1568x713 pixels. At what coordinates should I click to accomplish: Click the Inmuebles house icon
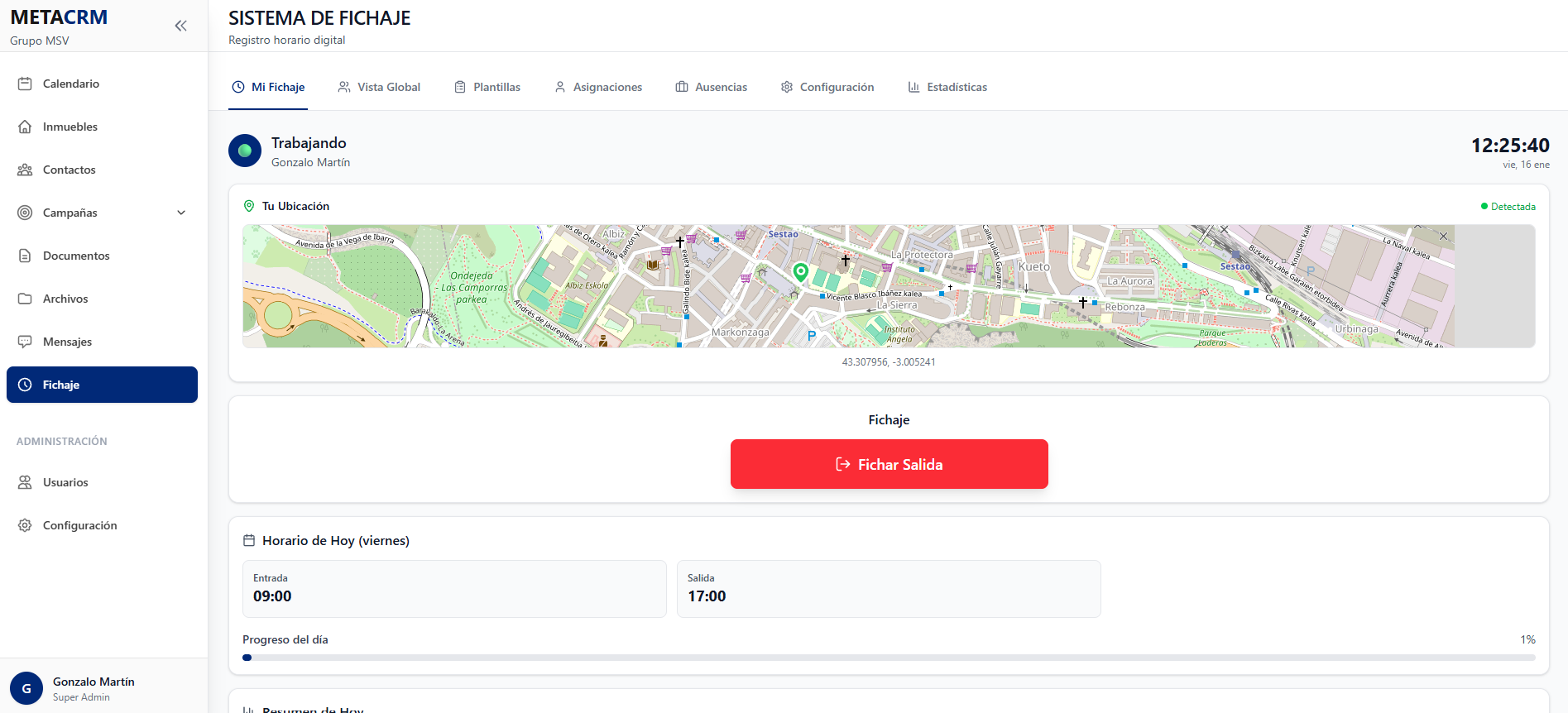(25, 127)
